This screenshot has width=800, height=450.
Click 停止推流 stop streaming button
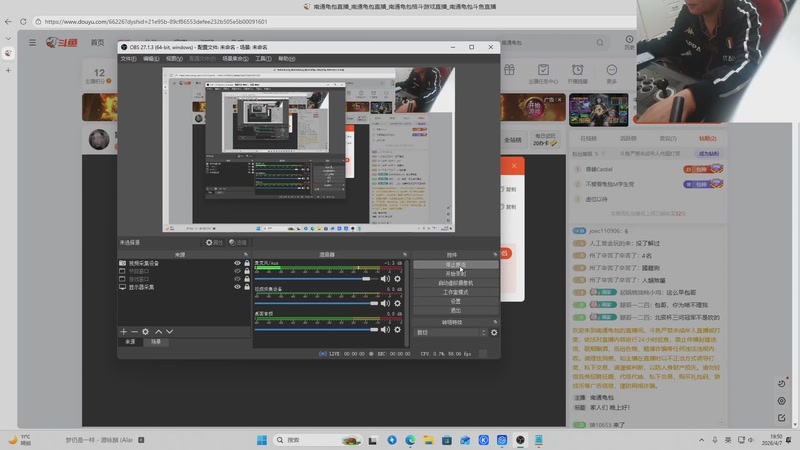(456, 265)
